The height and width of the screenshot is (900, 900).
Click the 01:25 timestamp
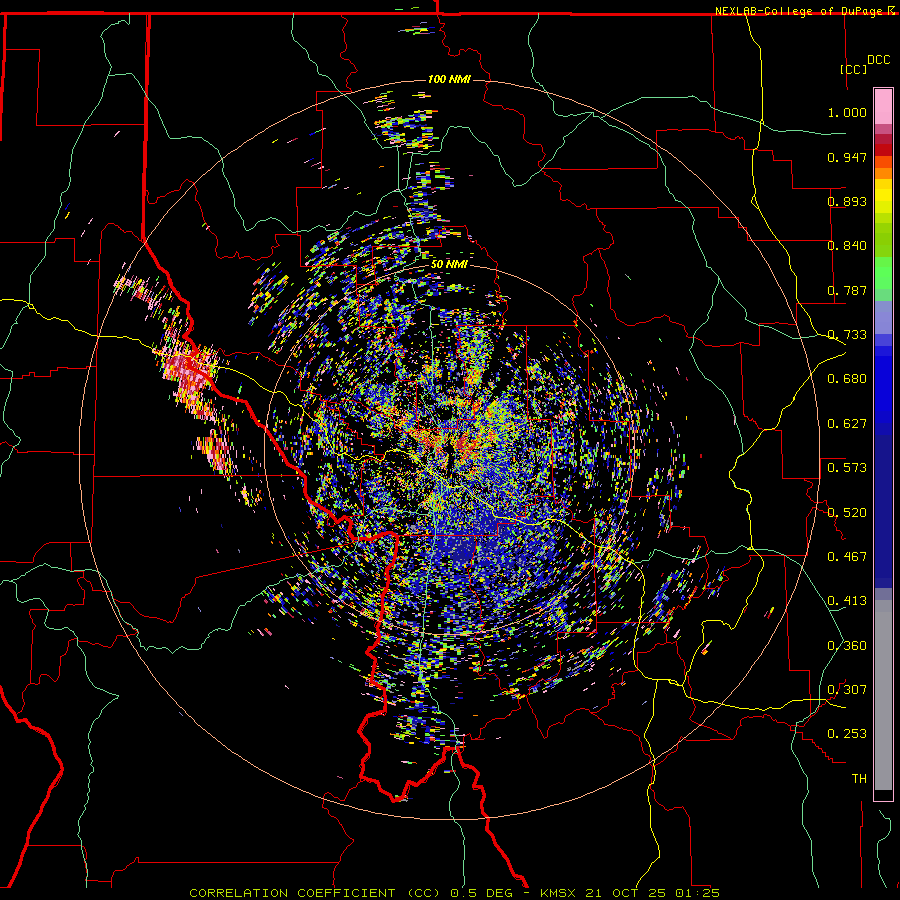(695, 893)
